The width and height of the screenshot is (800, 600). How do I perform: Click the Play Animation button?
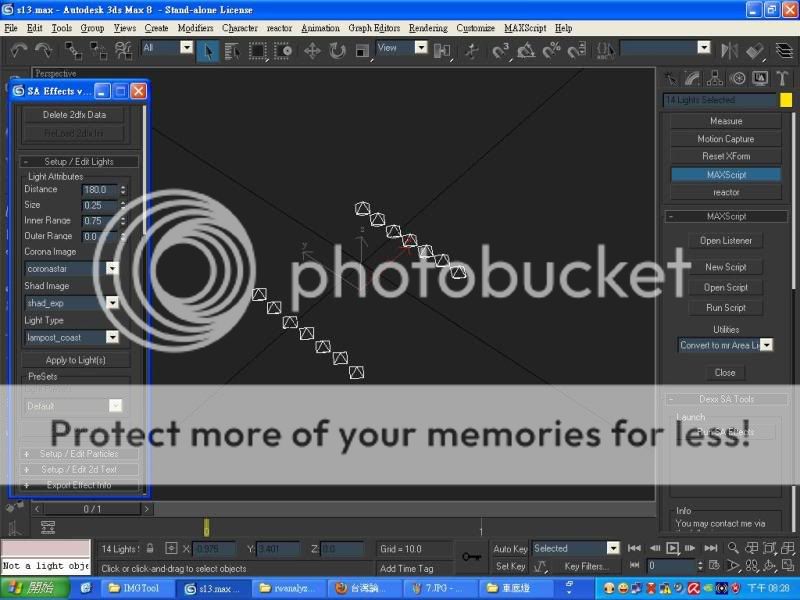pos(673,548)
